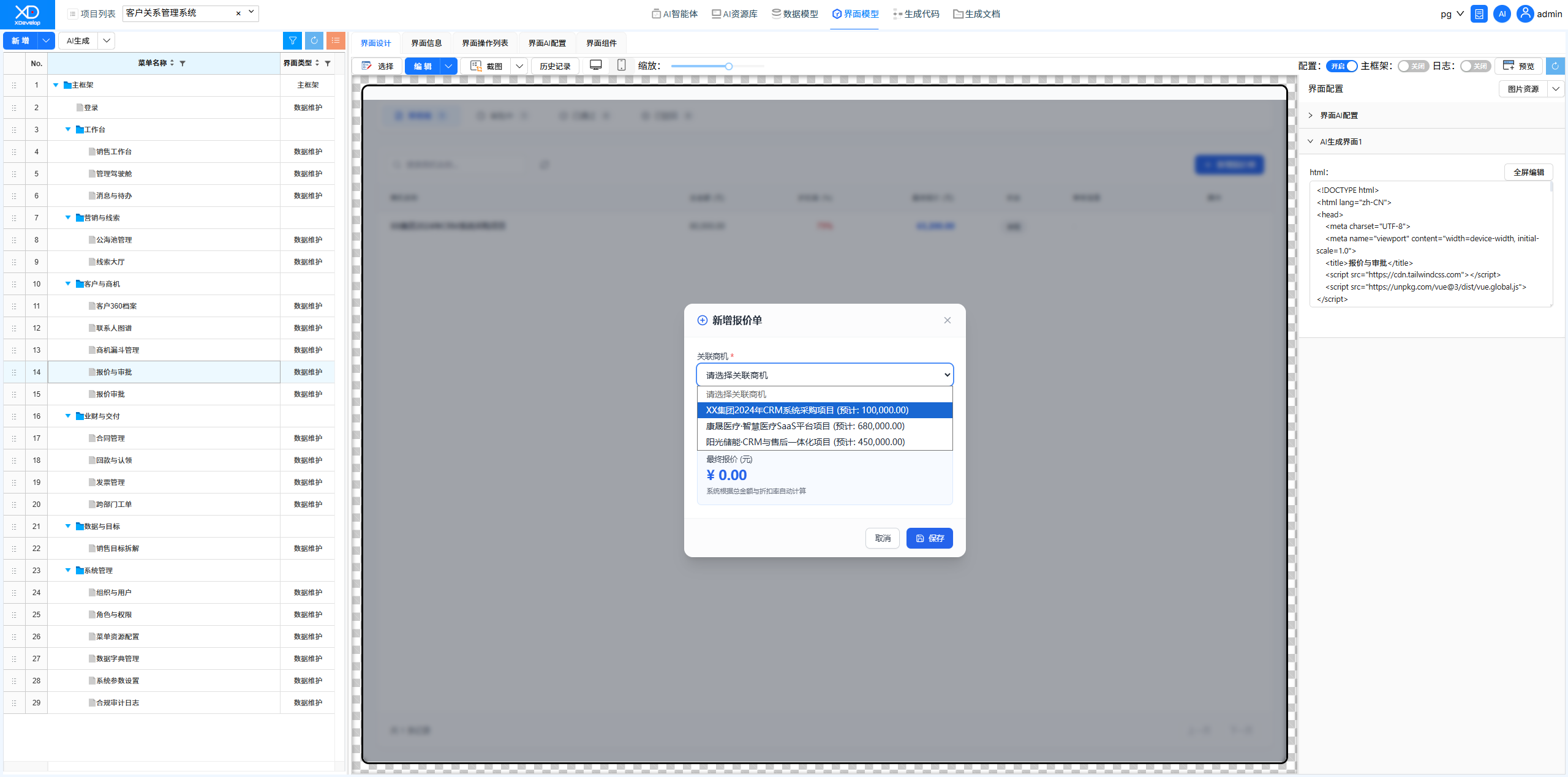Turn on the 日志 switch
This screenshot has width=1568, height=777.
click(1476, 66)
